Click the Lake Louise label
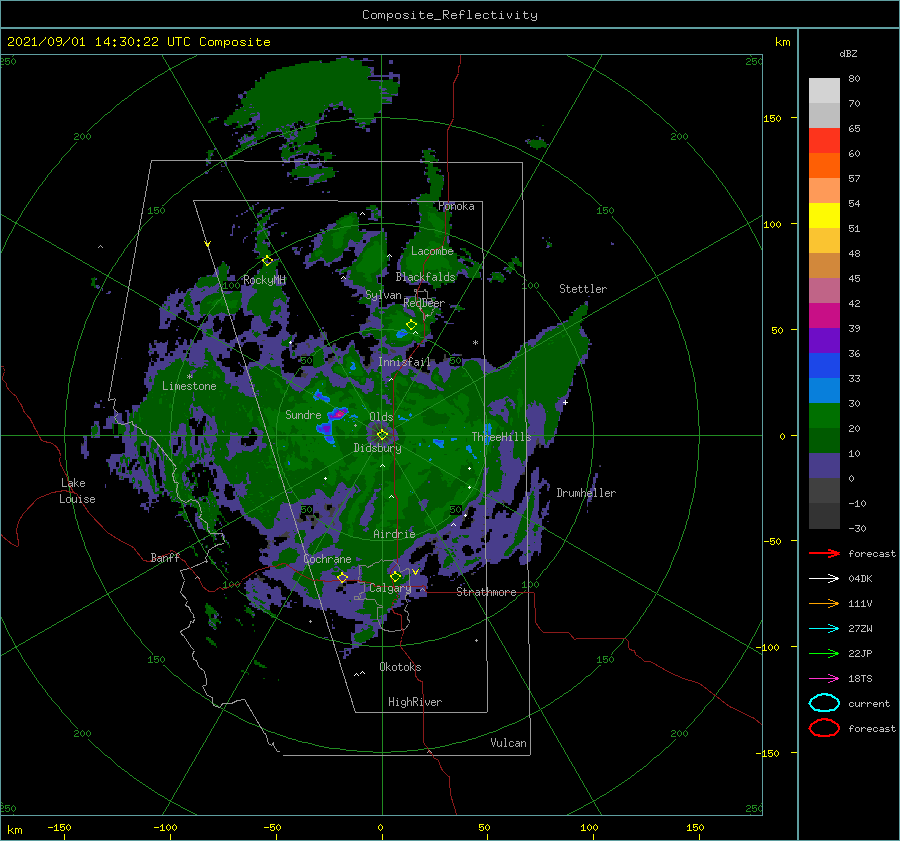 [x=77, y=491]
